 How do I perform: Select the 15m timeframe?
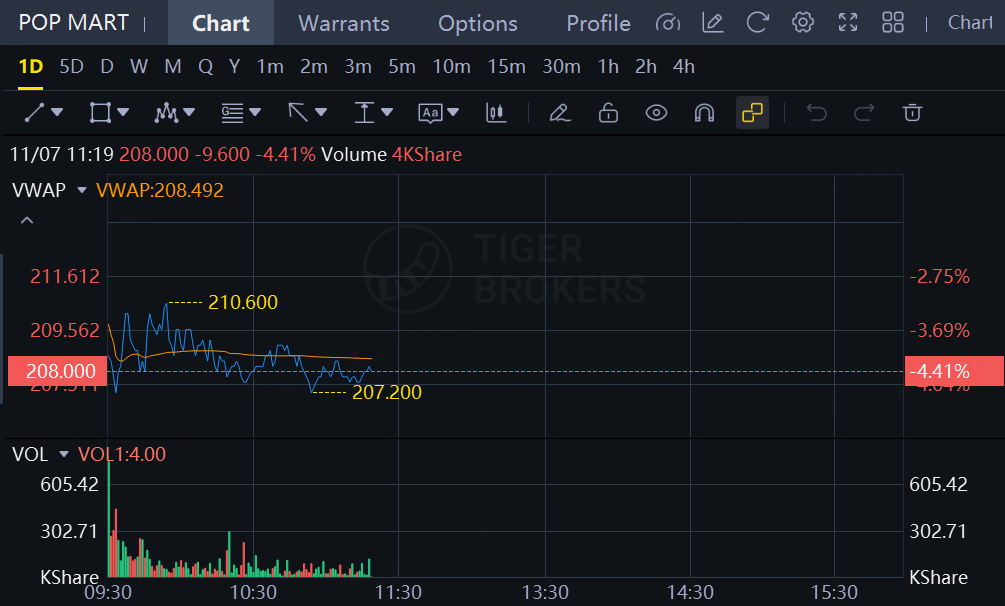pyautogui.click(x=506, y=67)
